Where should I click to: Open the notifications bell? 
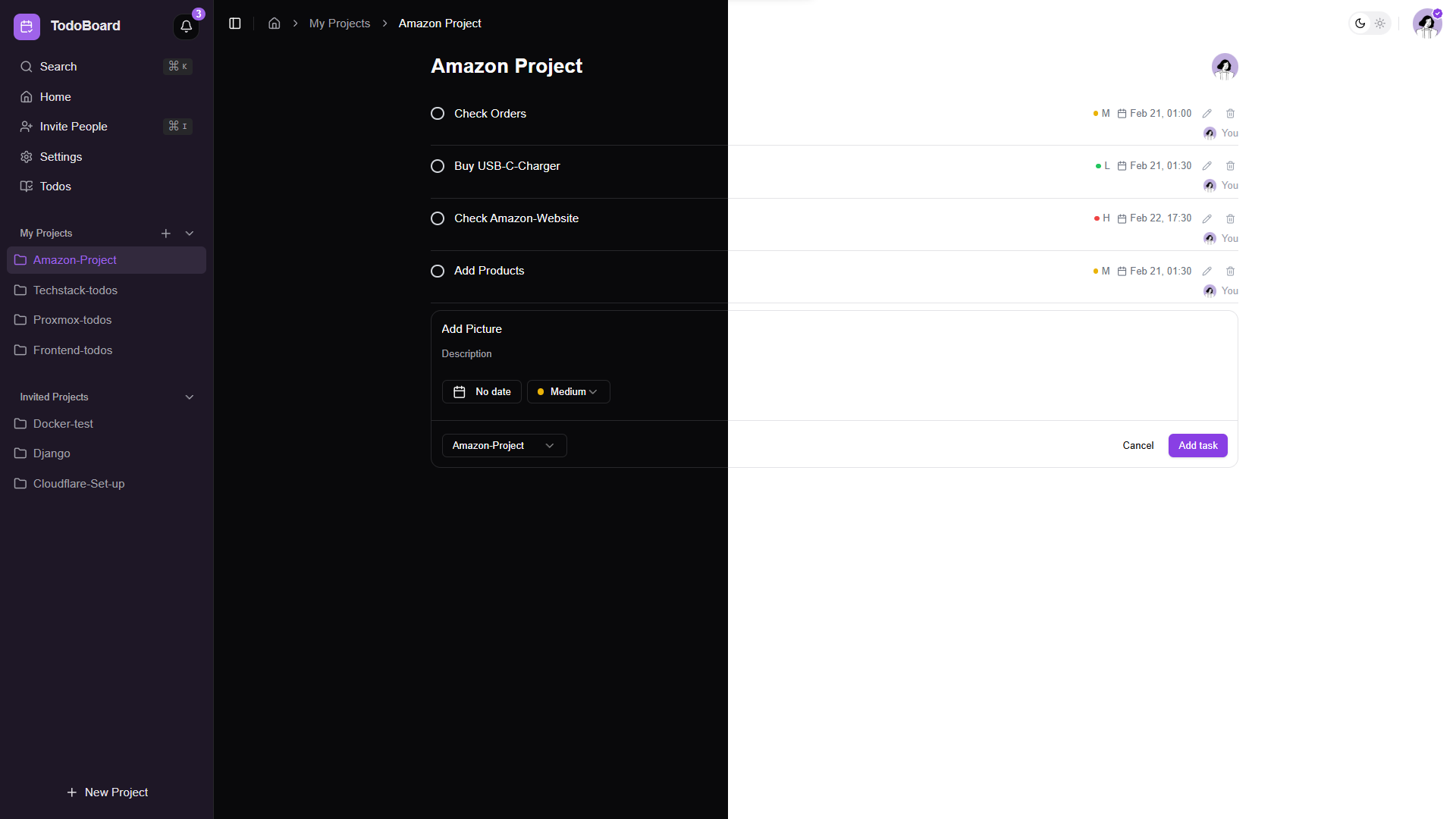186,27
